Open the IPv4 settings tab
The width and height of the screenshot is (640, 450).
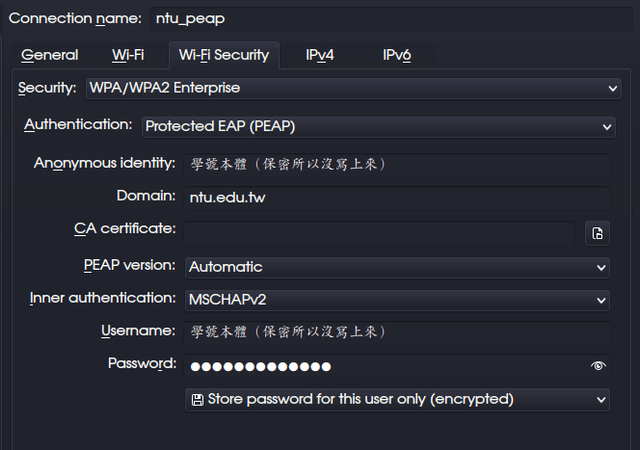click(320, 55)
